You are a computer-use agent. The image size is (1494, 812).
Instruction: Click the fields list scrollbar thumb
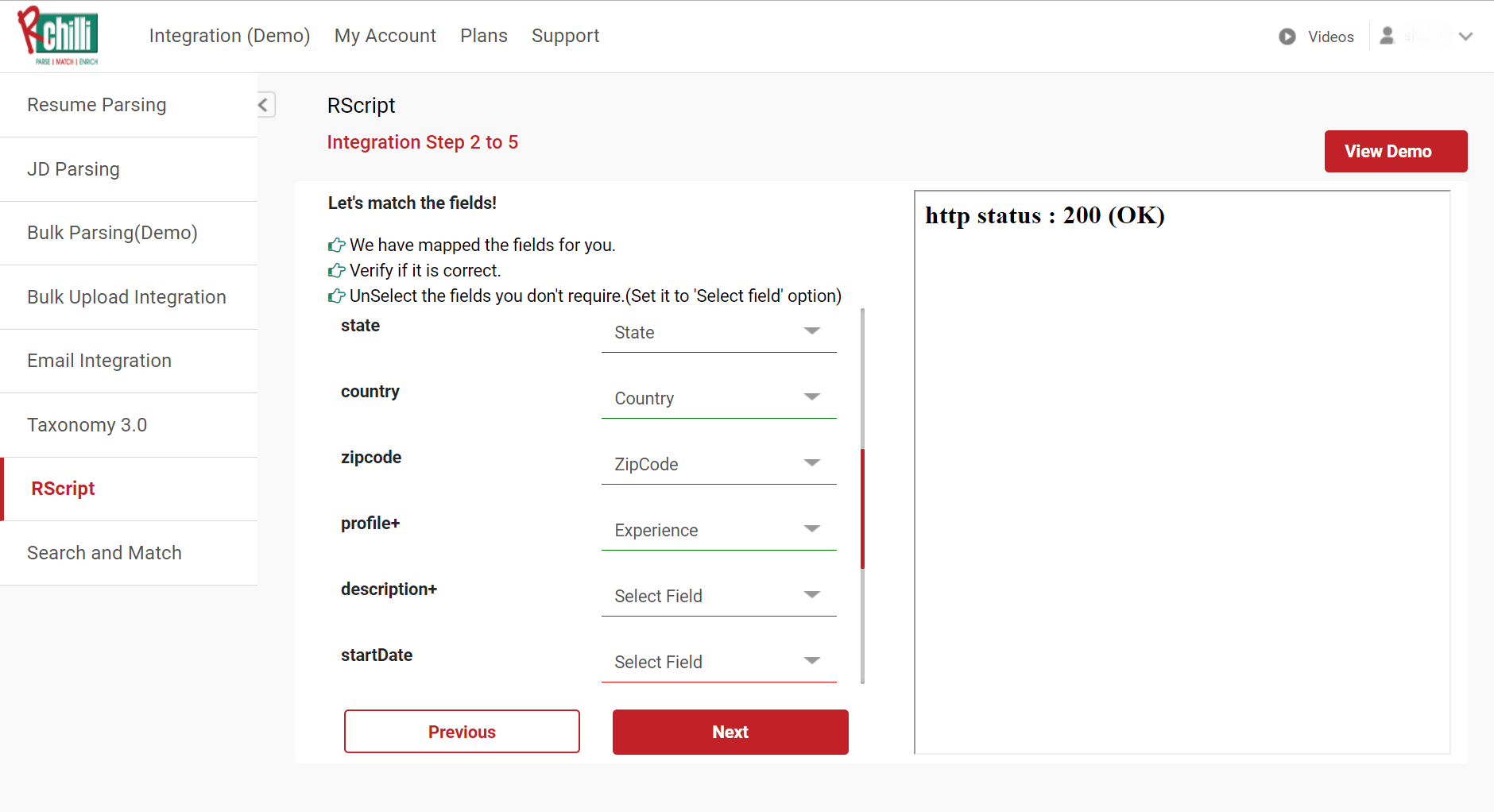tap(862, 508)
